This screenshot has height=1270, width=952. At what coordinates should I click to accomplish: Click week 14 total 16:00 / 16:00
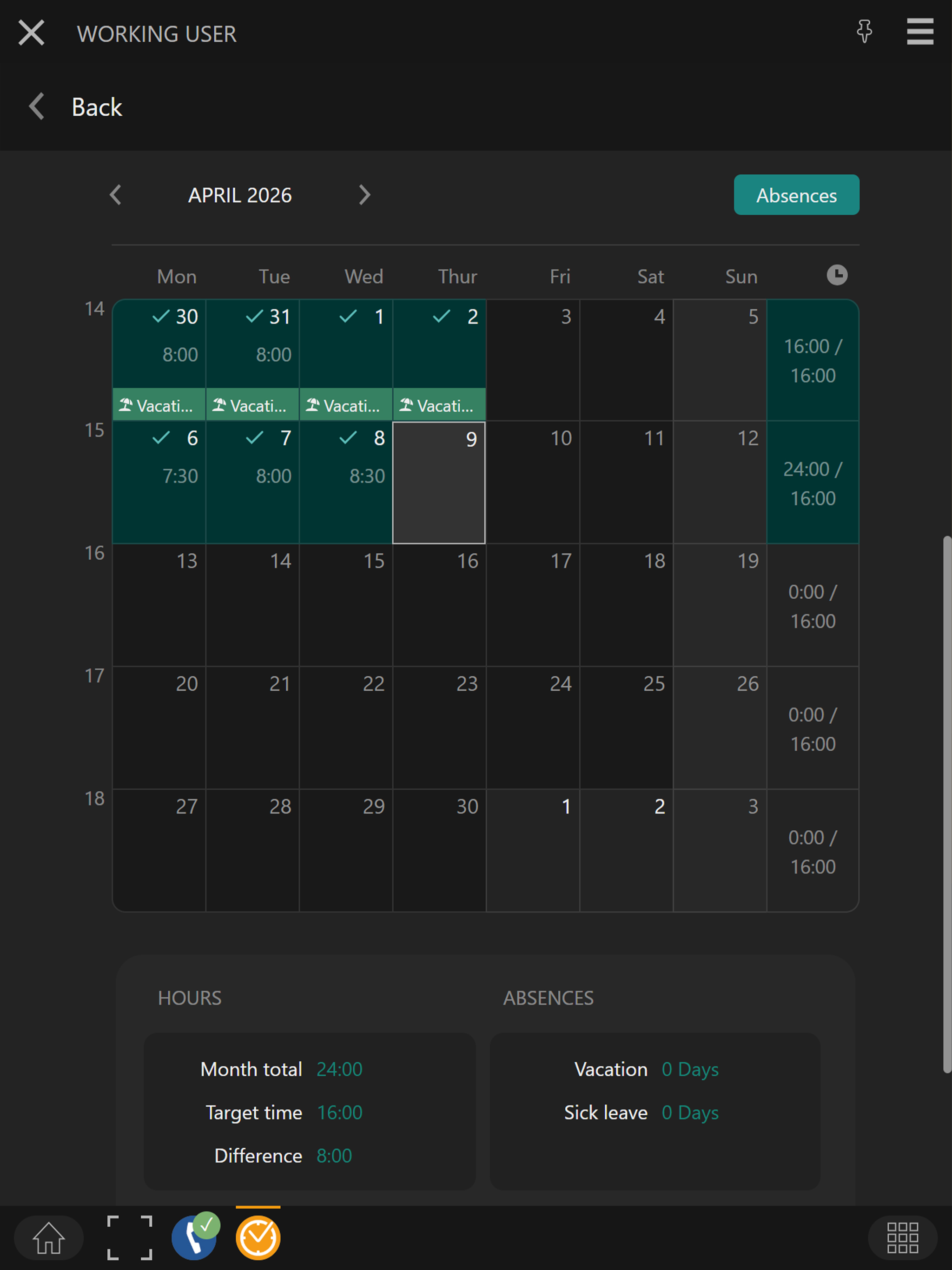pyautogui.click(x=813, y=361)
